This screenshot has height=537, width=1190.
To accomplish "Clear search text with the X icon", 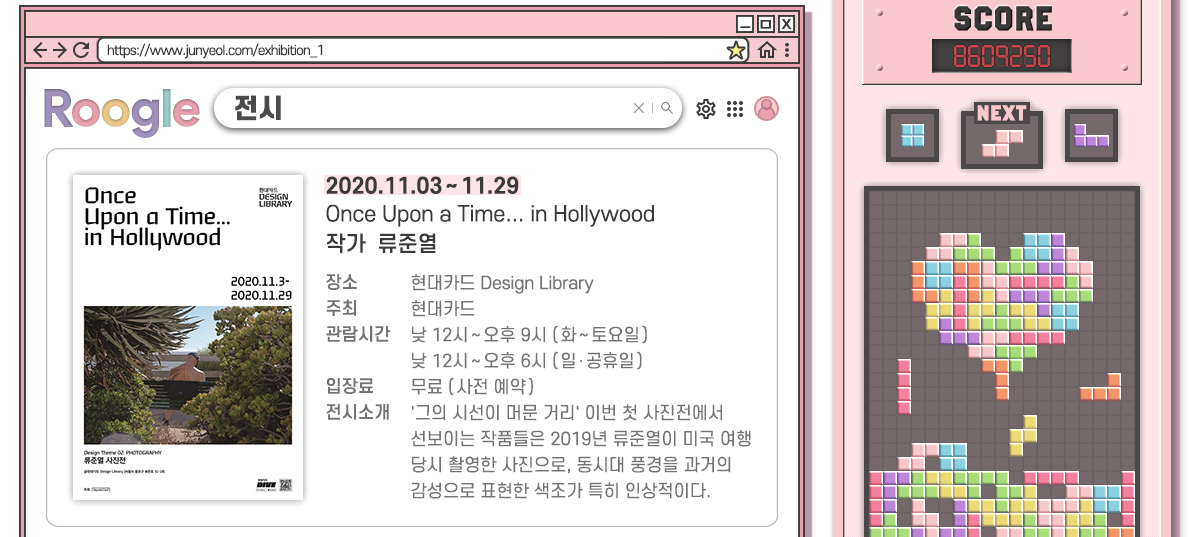I will [639, 108].
